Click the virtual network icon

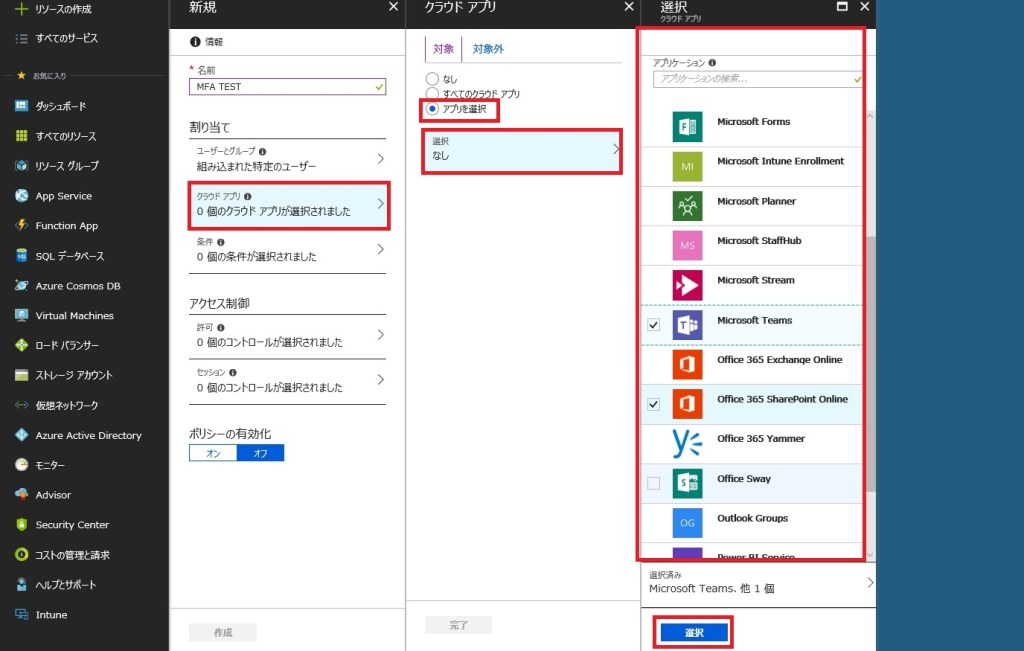coord(22,405)
